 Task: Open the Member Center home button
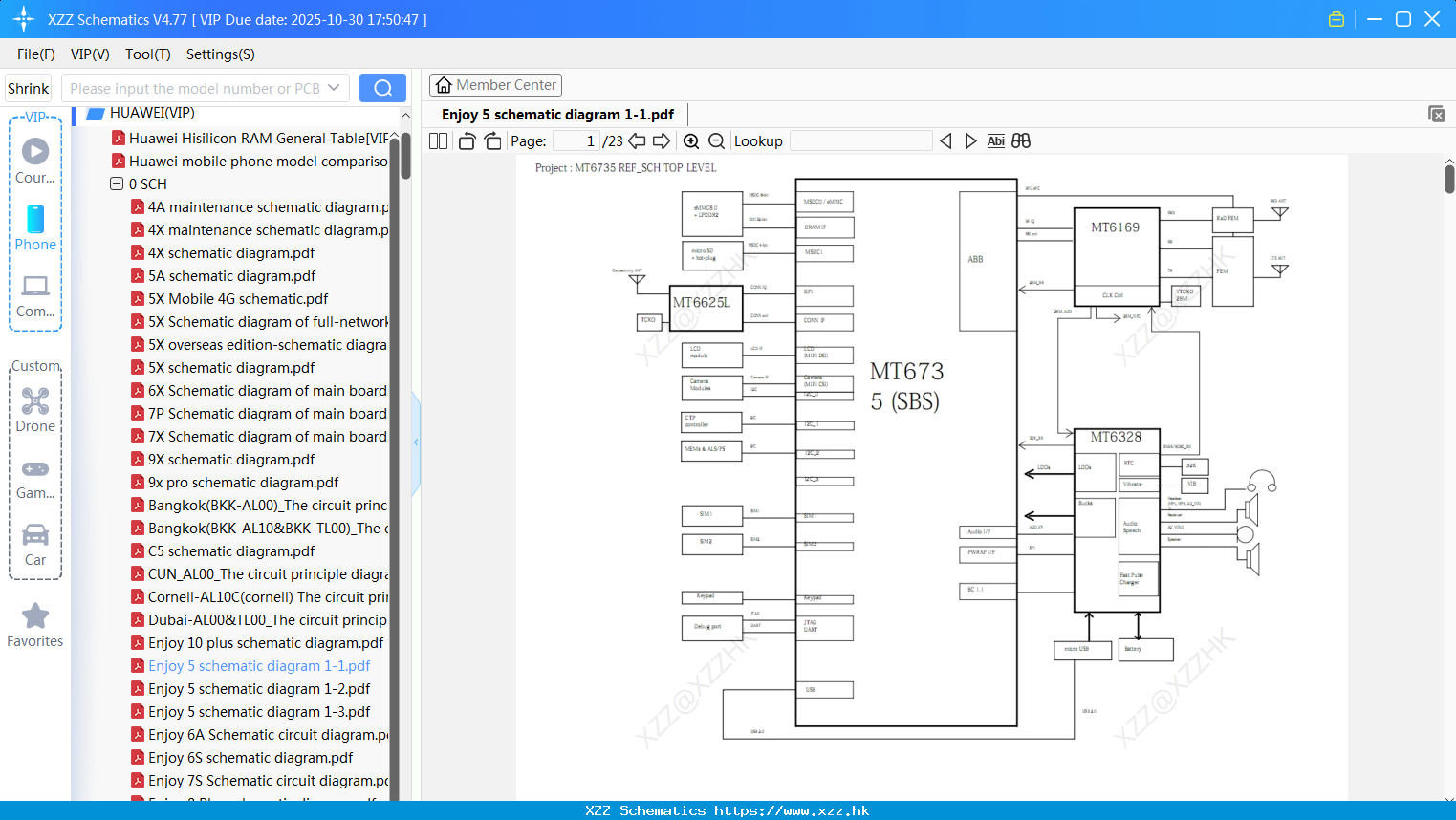coord(495,85)
